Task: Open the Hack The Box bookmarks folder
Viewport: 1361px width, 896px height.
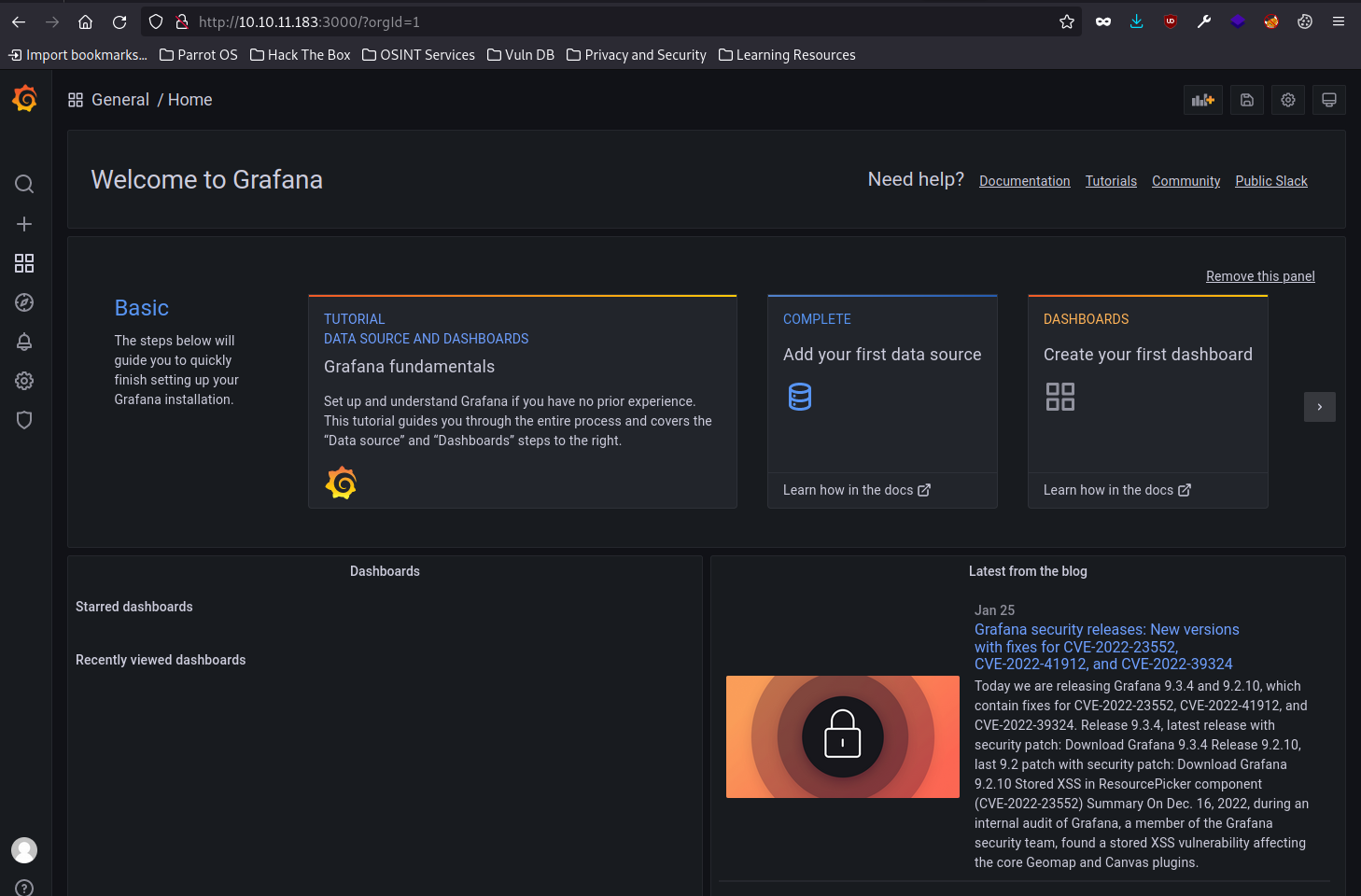Action: tap(301, 55)
